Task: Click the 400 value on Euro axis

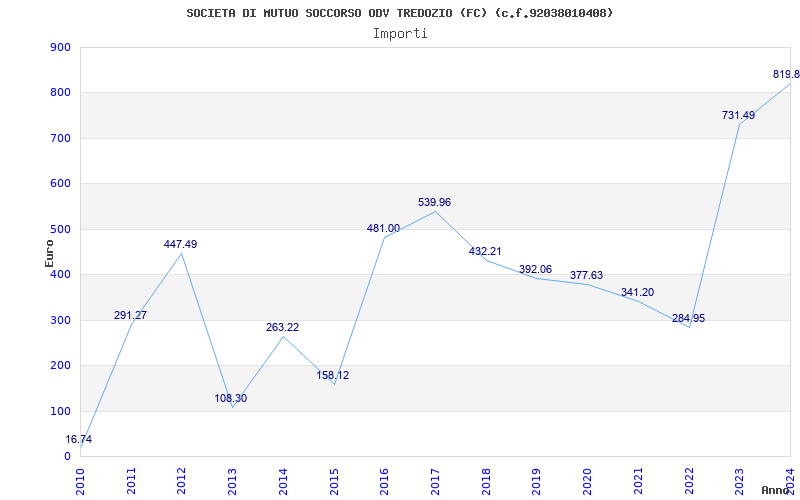Action: (x=60, y=275)
